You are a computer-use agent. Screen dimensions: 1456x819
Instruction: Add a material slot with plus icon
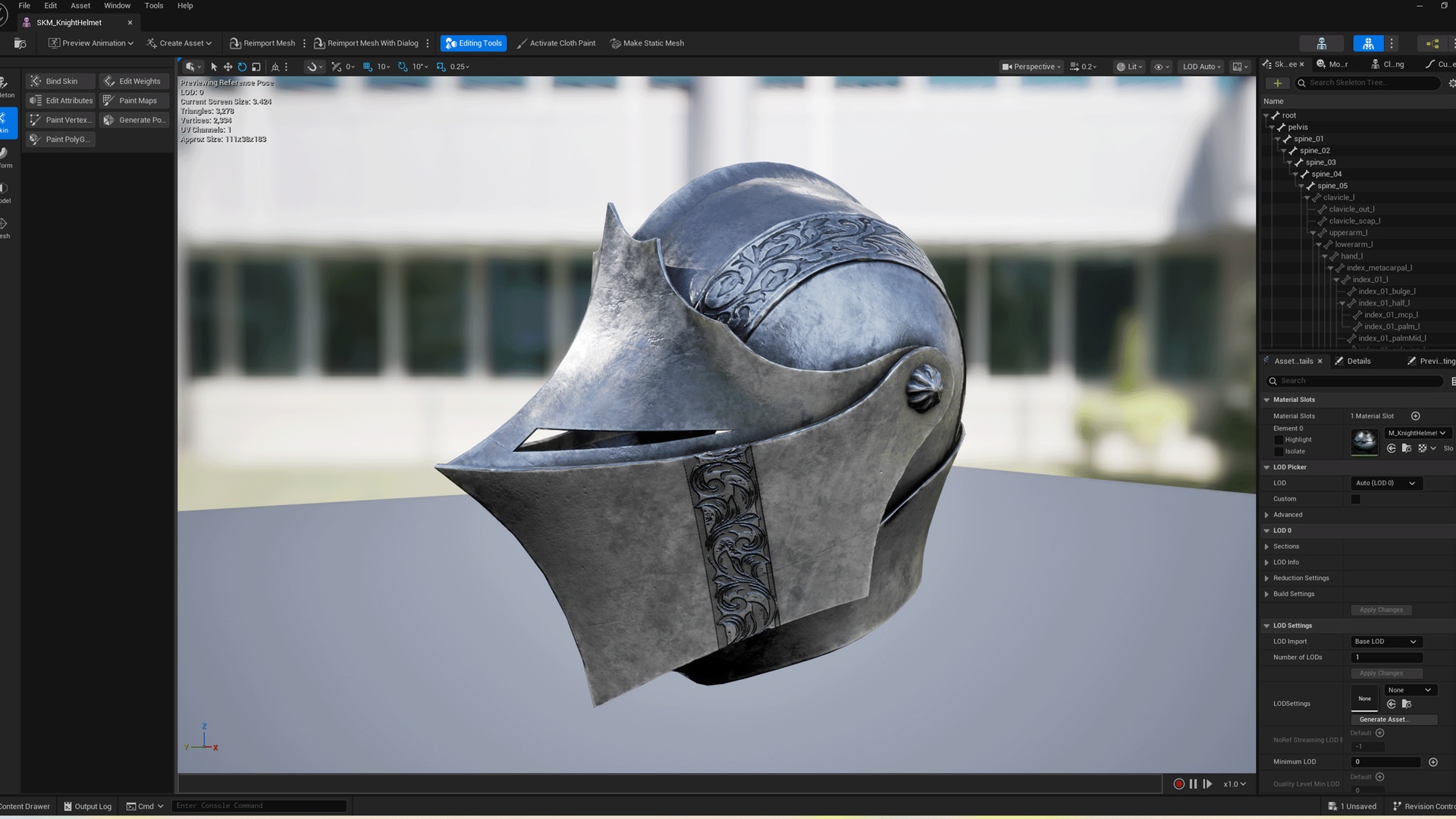(x=1415, y=416)
